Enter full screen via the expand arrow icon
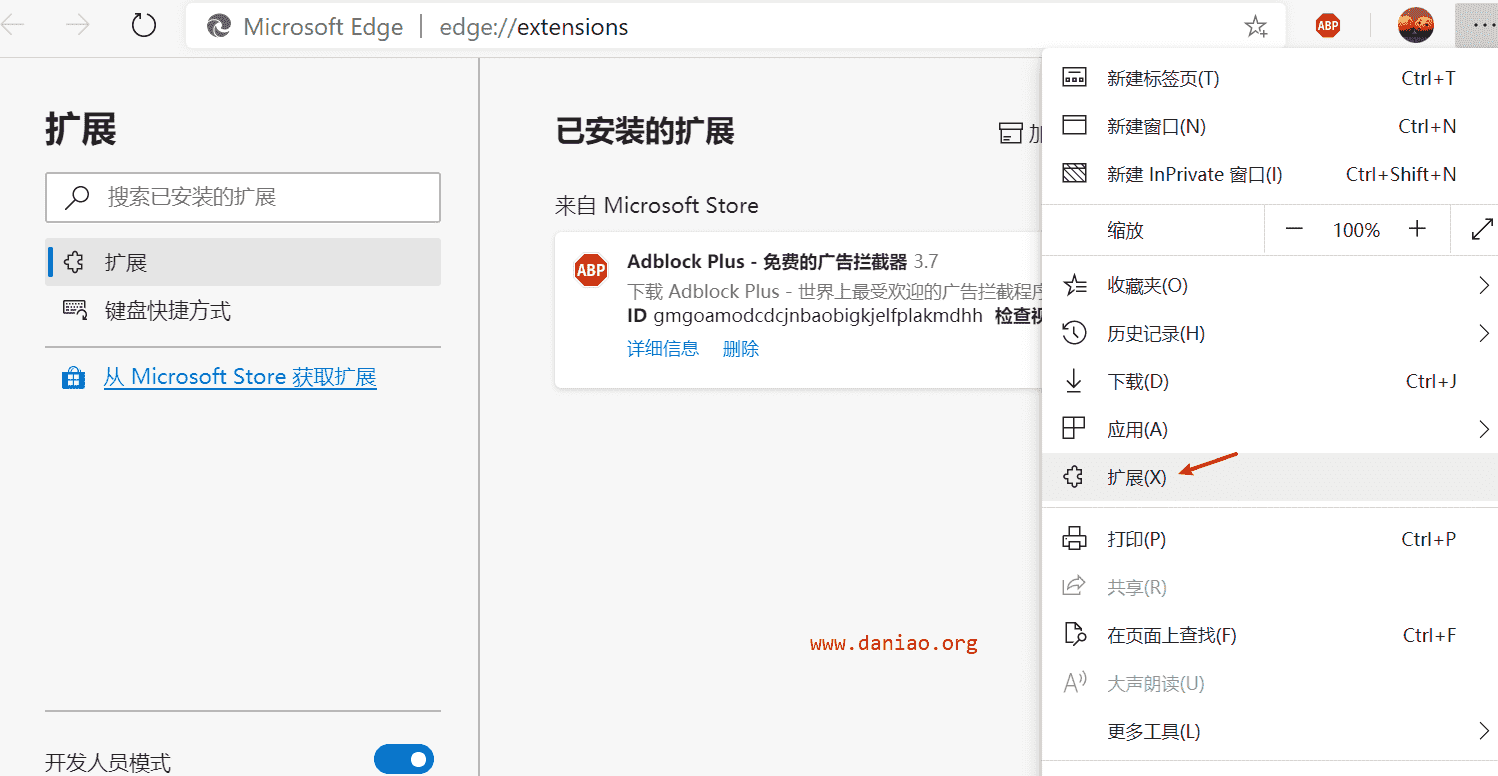Screen dimensions: 1498x776 coord(1482,230)
